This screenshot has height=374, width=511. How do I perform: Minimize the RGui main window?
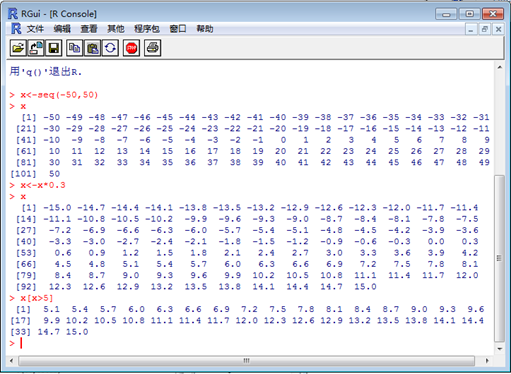(x=446, y=14)
